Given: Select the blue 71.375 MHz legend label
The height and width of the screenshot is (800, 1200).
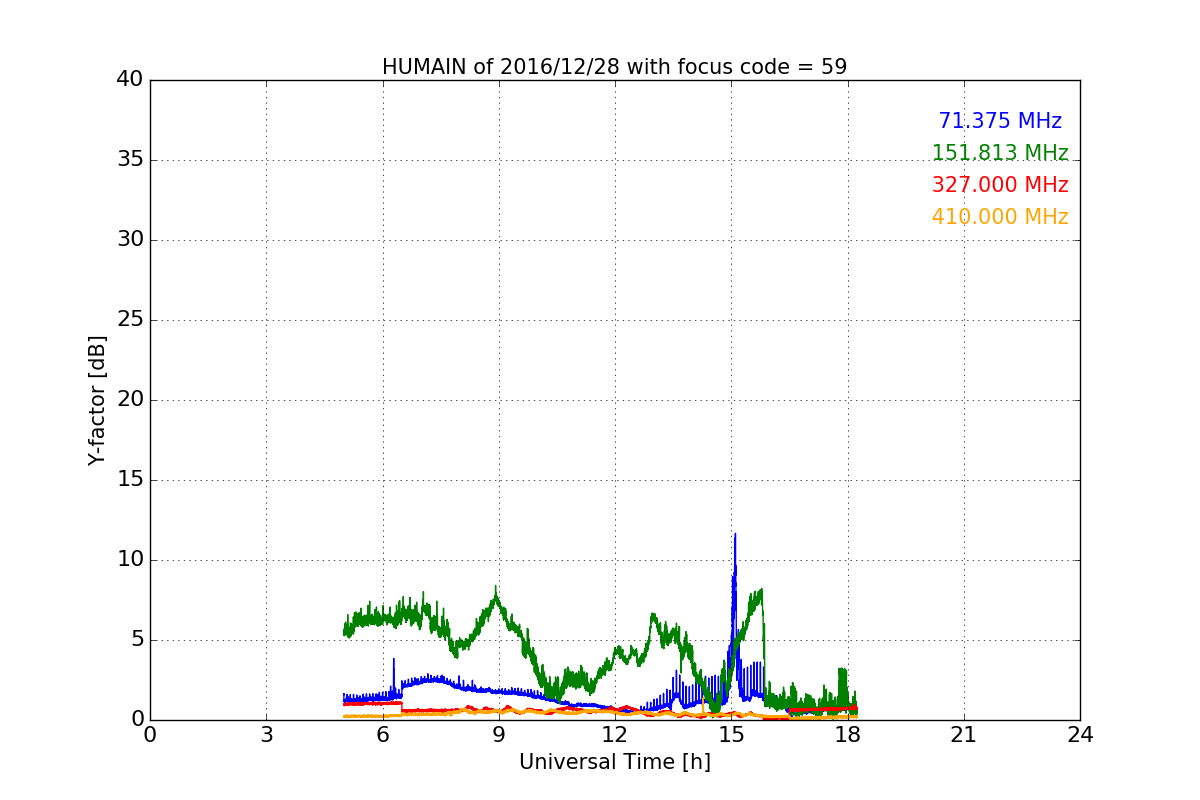Looking at the screenshot, I should pos(1000,121).
